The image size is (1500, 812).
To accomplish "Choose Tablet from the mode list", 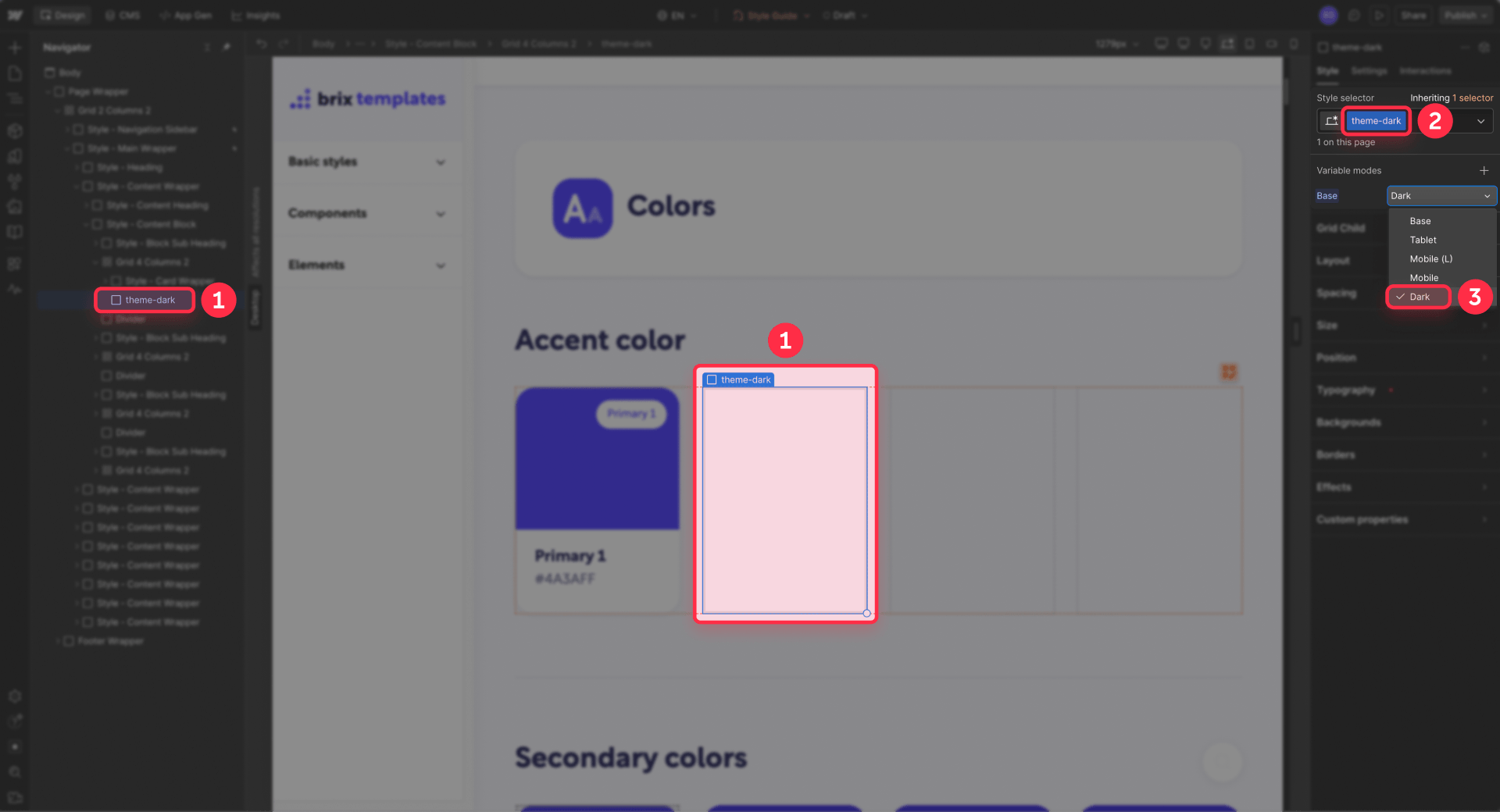I will pos(1442,240).
